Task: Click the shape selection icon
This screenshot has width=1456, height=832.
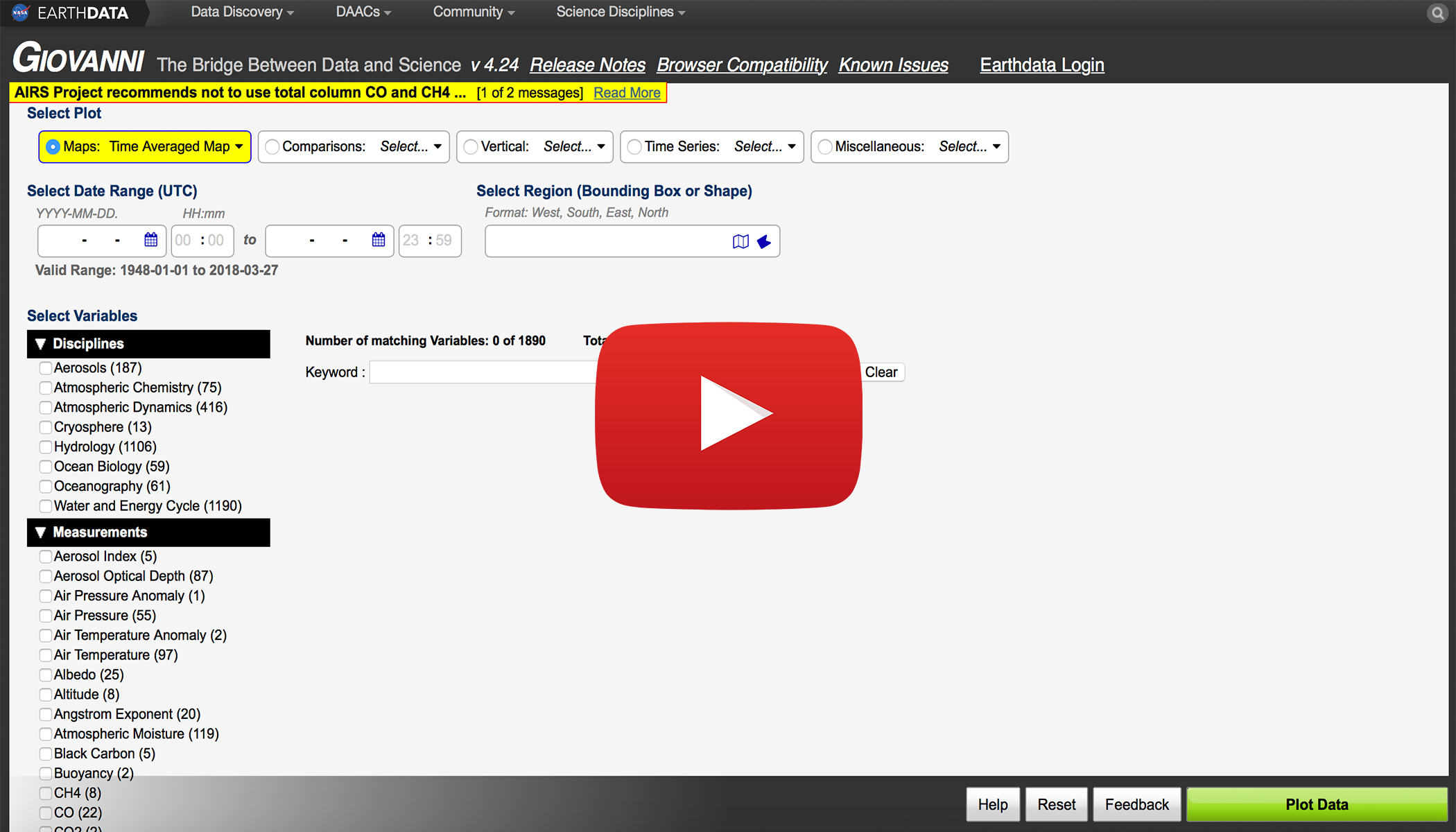Action: click(764, 241)
